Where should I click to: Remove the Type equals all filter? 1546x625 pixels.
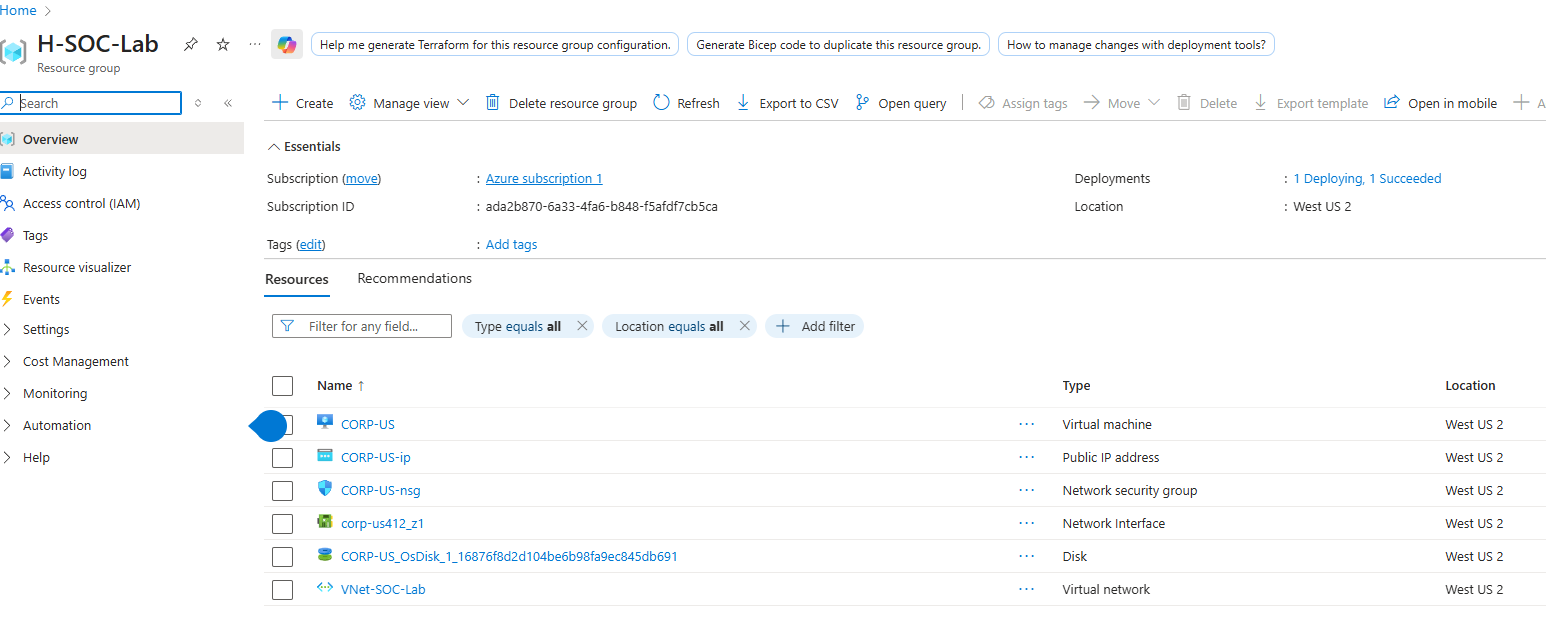[582, 326]
